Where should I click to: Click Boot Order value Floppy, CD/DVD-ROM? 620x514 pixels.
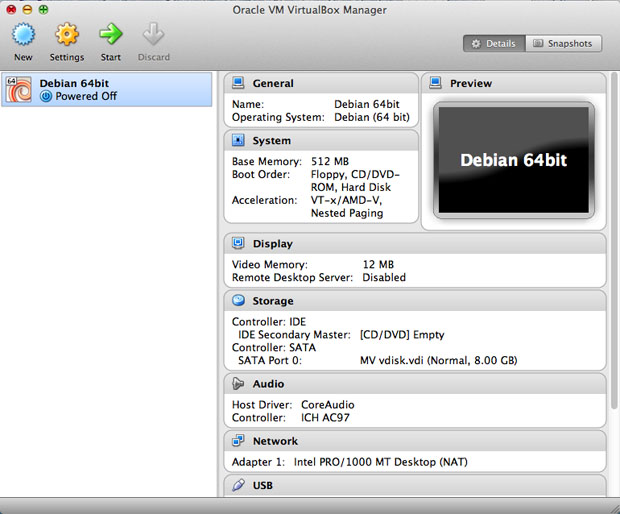[355, 181]
